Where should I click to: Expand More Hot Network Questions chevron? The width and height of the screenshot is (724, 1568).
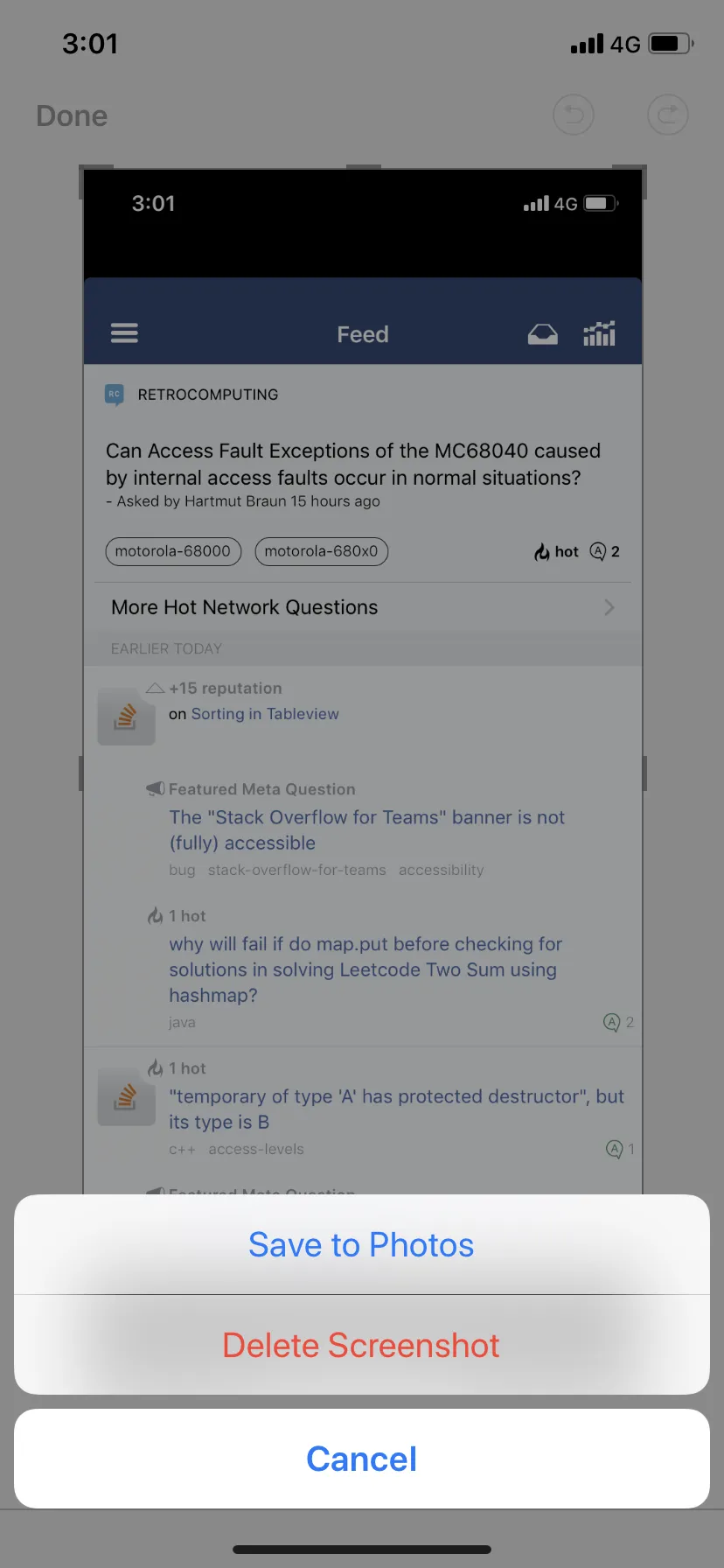point(609,607)
